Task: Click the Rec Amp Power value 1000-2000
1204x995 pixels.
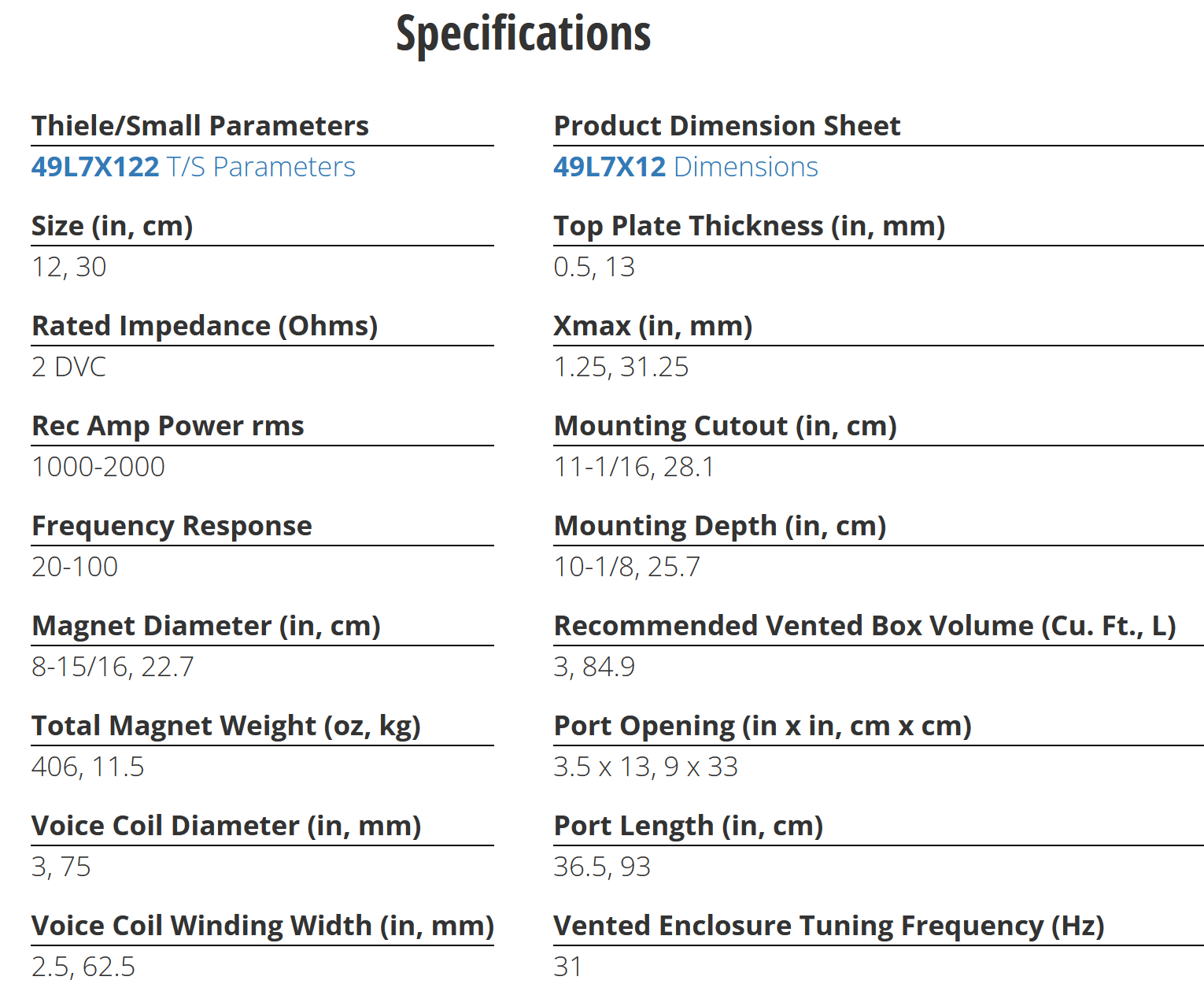Action: point(98,467)
